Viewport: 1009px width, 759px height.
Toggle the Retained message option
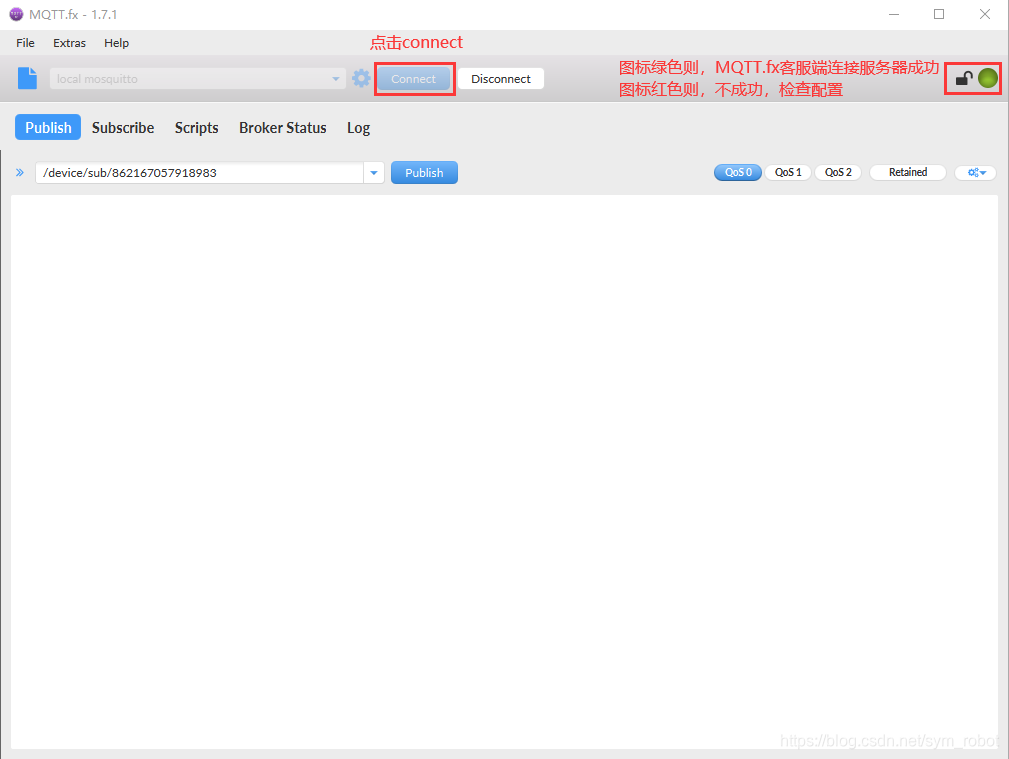coord(907,173)
